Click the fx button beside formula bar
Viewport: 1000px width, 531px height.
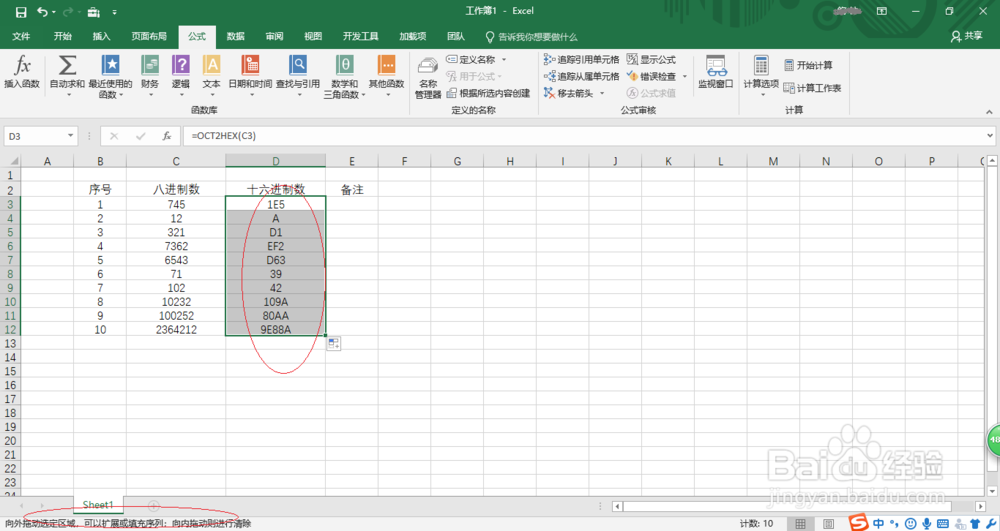click(166, 136)
